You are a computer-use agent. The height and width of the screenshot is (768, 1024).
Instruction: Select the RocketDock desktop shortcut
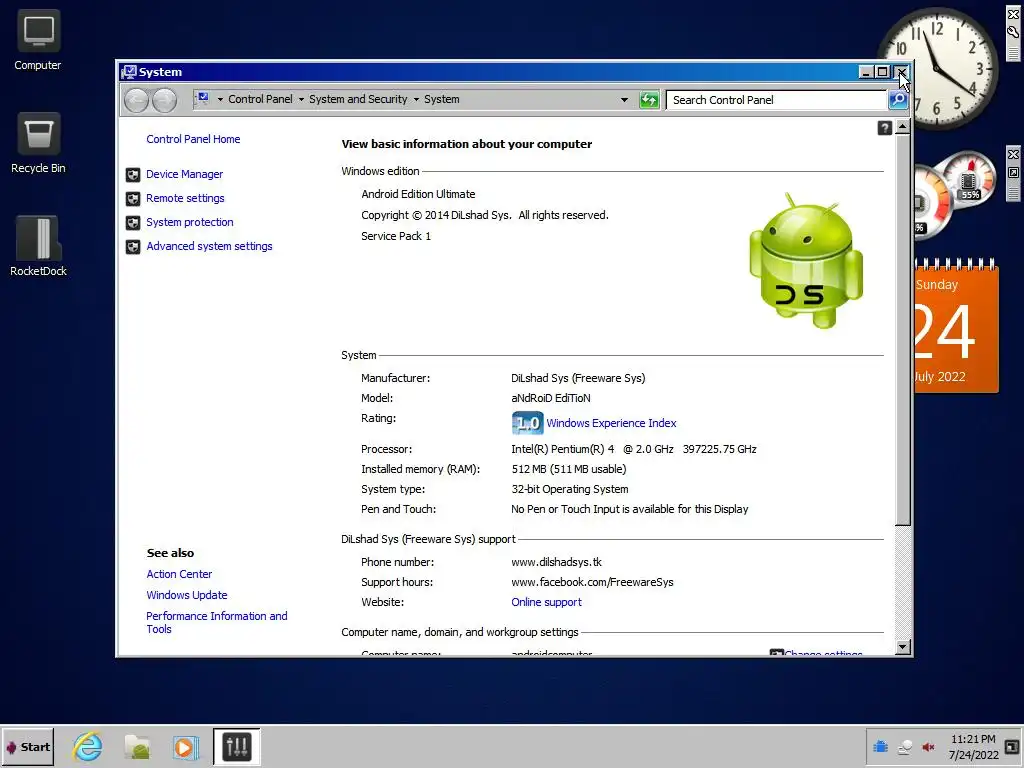(38, 246)
